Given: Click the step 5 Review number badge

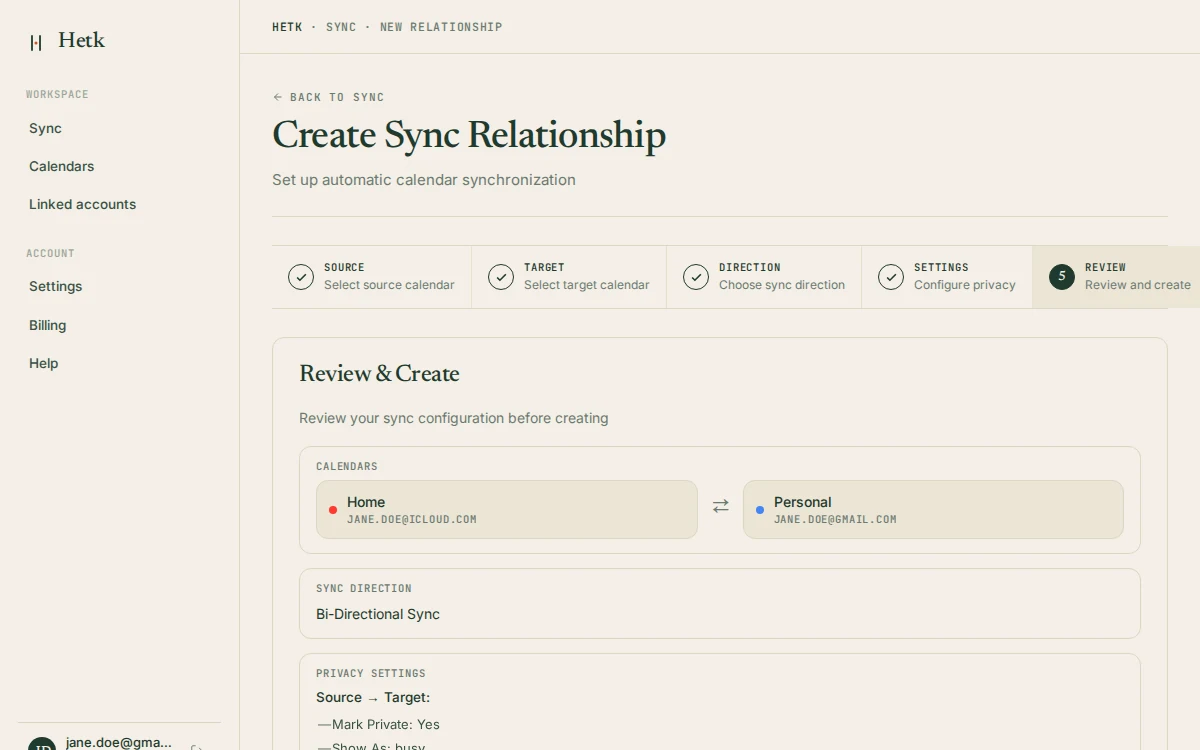Looking at the screenshot, I should tap(1062, 277).
